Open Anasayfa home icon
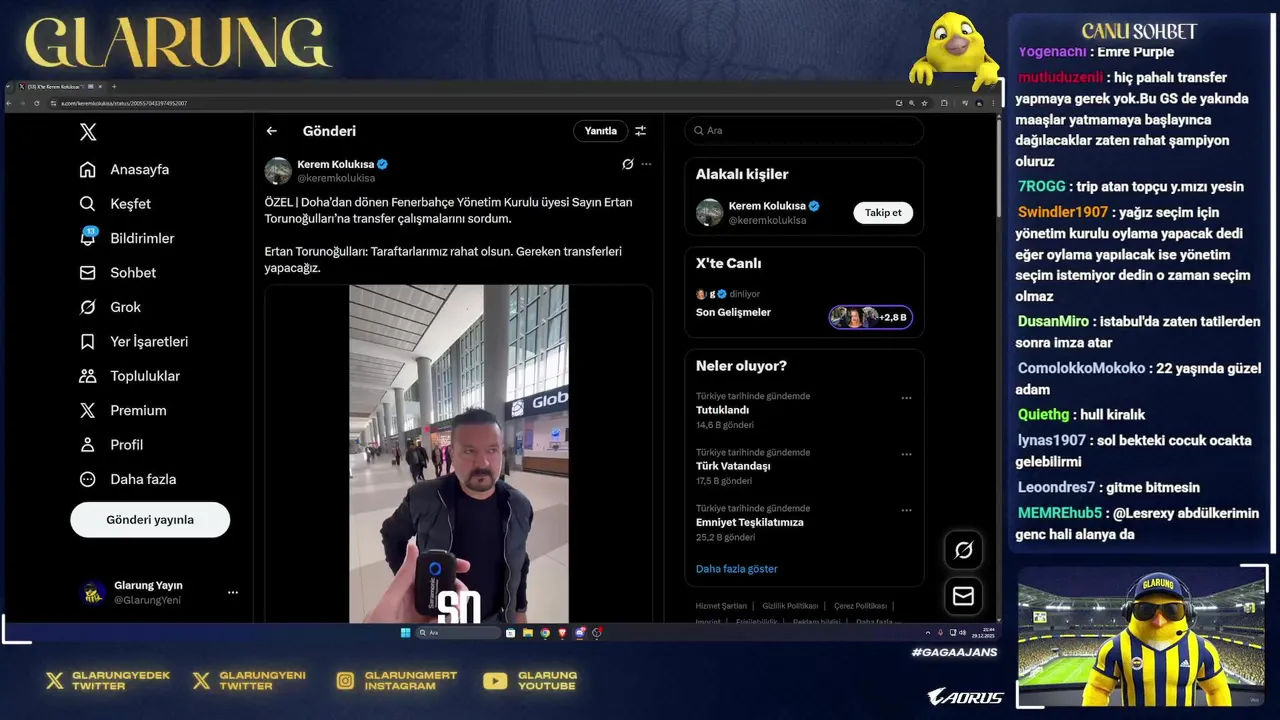 coord(88,169)
